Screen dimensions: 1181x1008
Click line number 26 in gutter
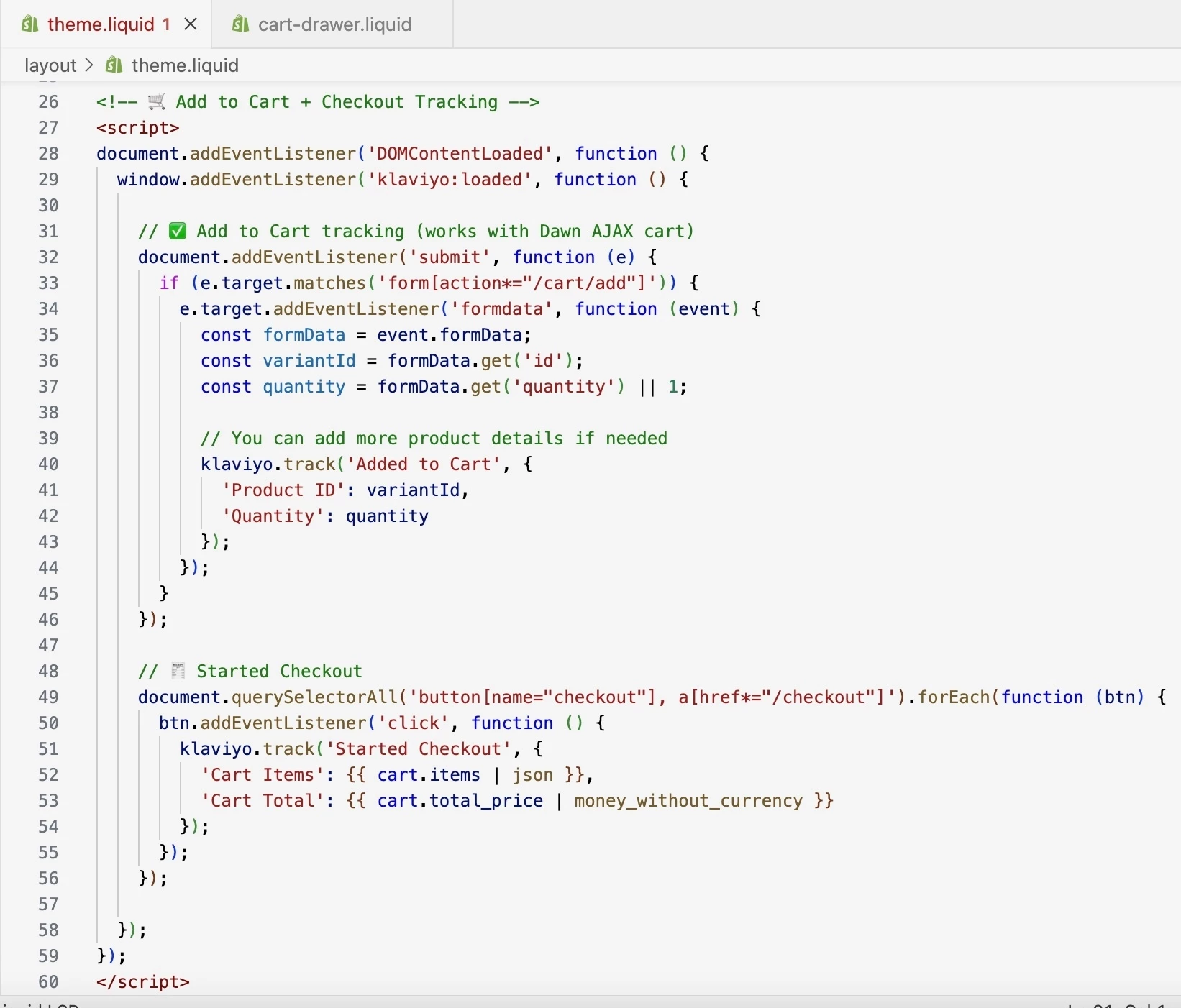click(x=48, y=102)
